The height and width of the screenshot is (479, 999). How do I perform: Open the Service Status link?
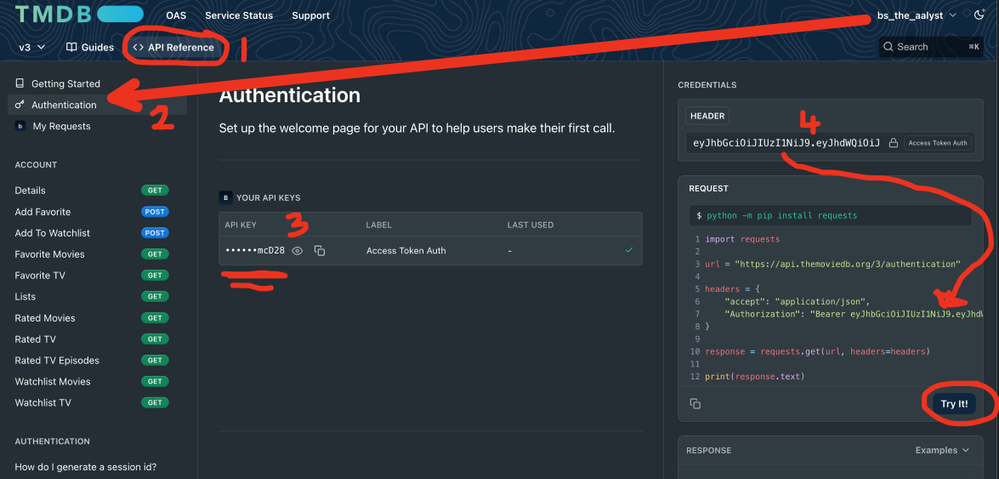tap(239, 16)
